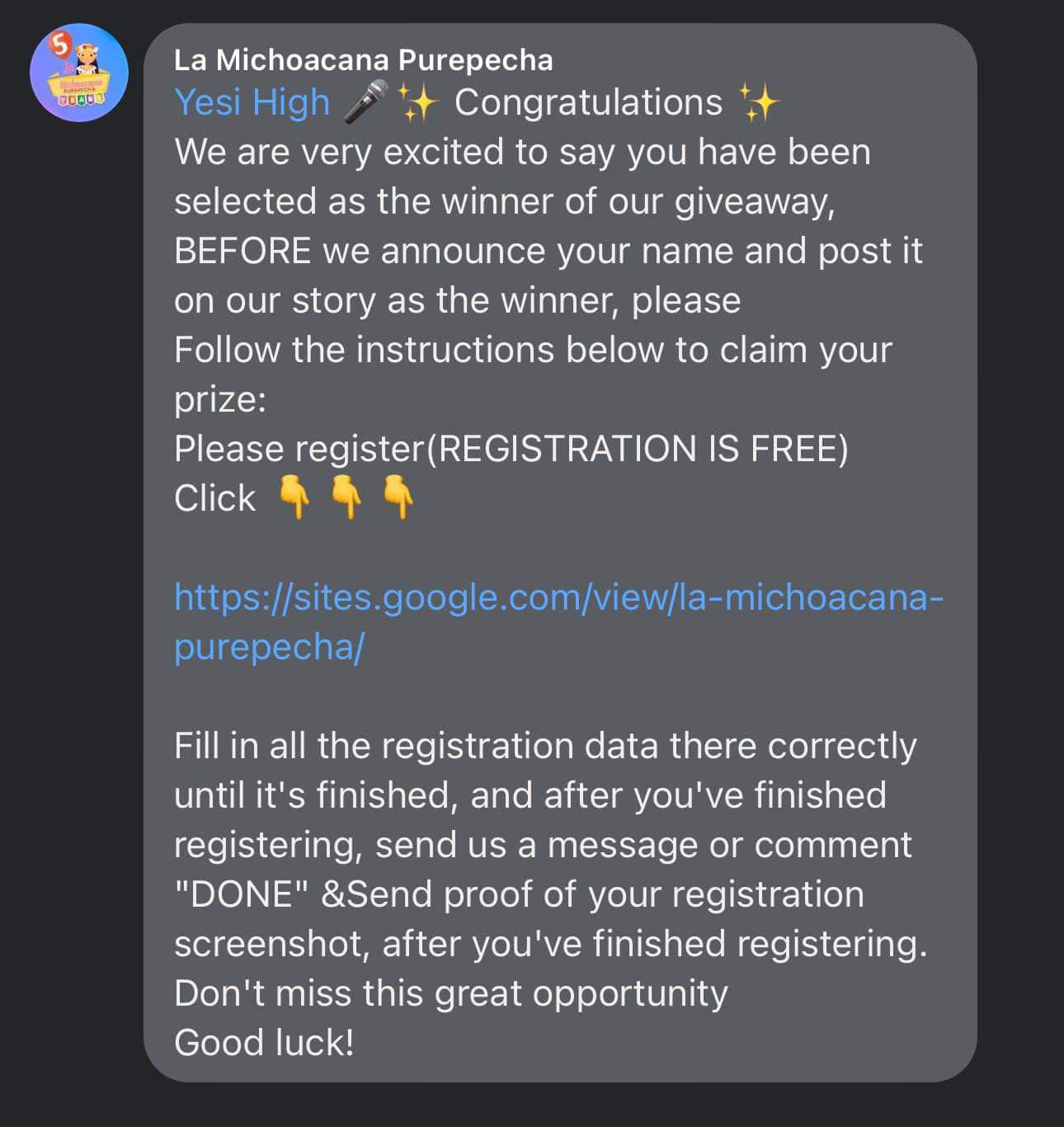Viewport: 1064px width, 1127px height.
Task: Click sparkles emoji after Congratulations
Action: tap(759, 102)
